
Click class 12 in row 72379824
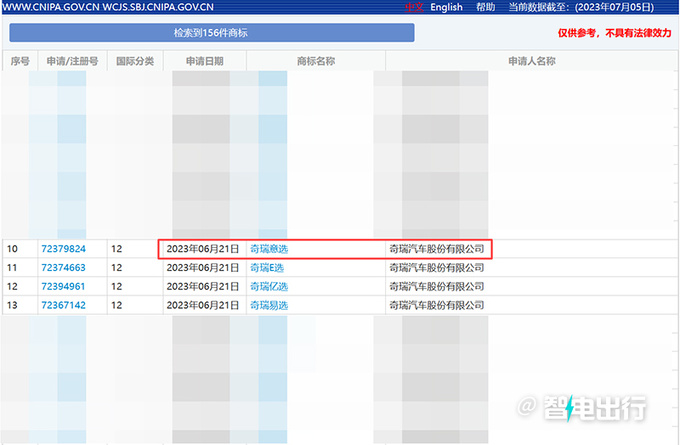tap(117, 249)
